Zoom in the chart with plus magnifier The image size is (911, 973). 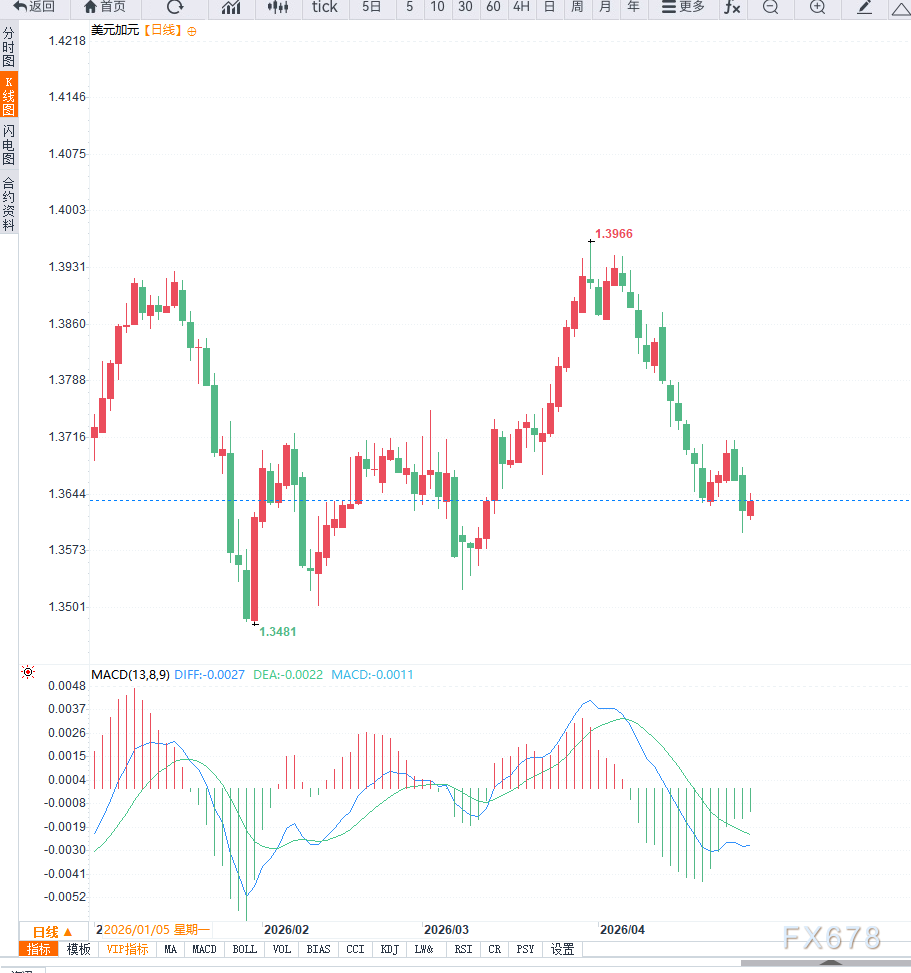pyautogui.click(x=818, y=7)
